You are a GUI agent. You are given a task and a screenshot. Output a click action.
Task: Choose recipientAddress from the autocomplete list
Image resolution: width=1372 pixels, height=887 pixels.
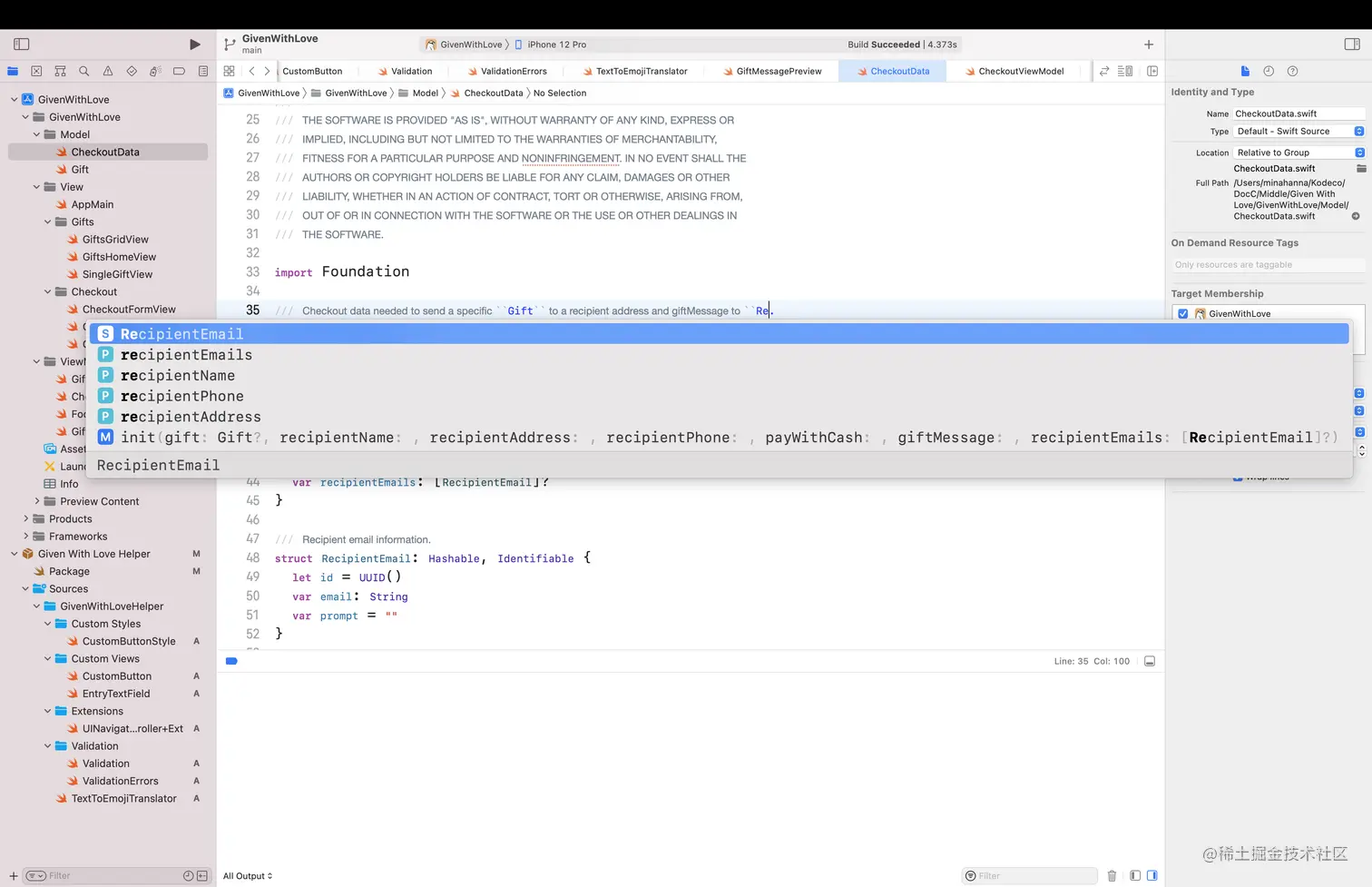pos(720,417)
